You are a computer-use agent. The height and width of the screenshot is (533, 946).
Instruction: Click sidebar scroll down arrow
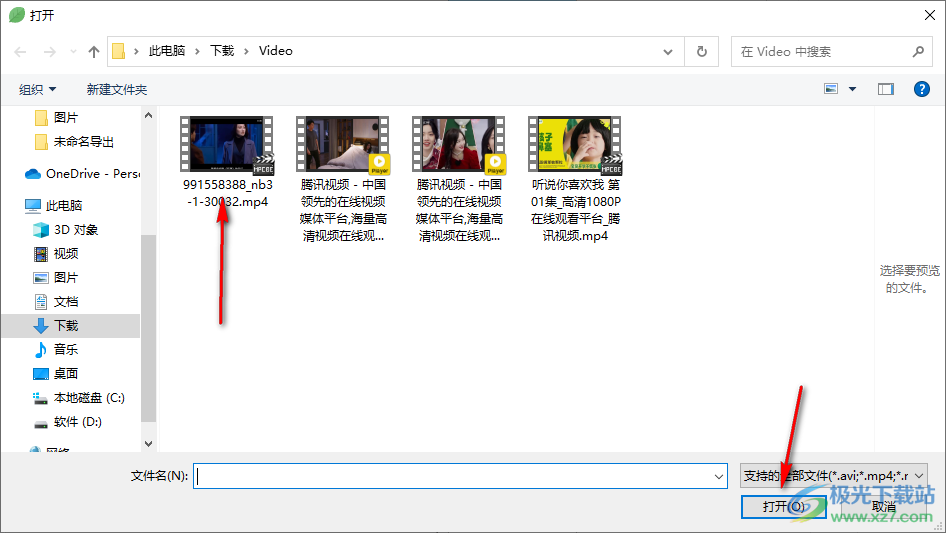pyautogui.click(x=148, y=444)
